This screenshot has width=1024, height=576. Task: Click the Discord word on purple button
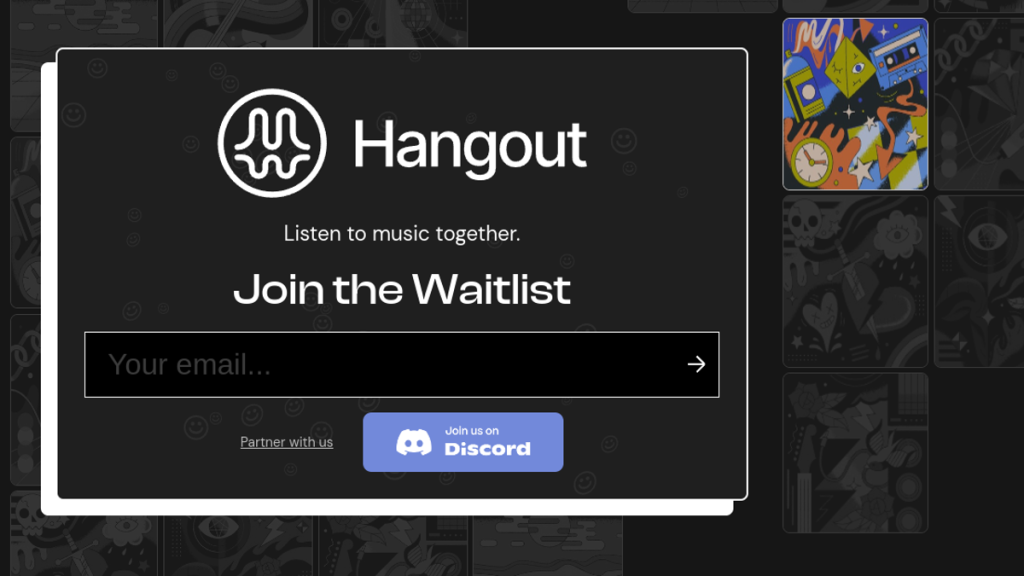tap(487, 449)
